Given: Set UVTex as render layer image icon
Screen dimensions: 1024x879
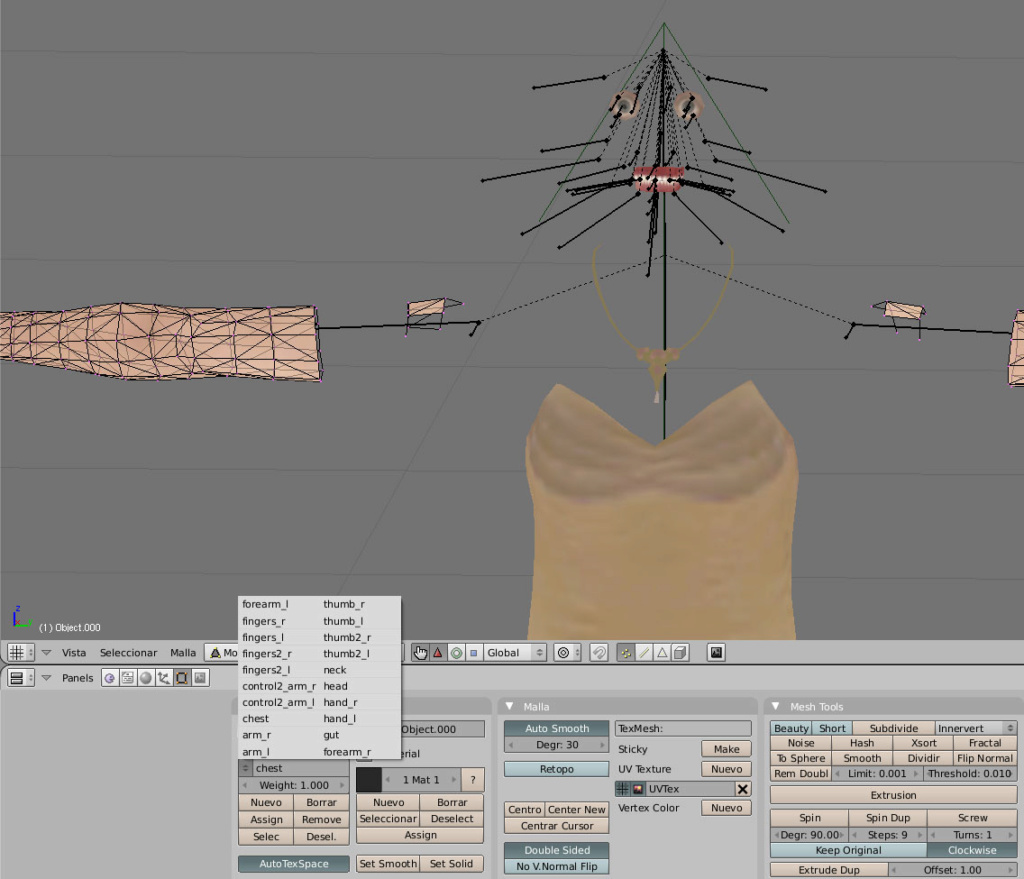Looking at the screenshot, I should [x=638, y=789].
